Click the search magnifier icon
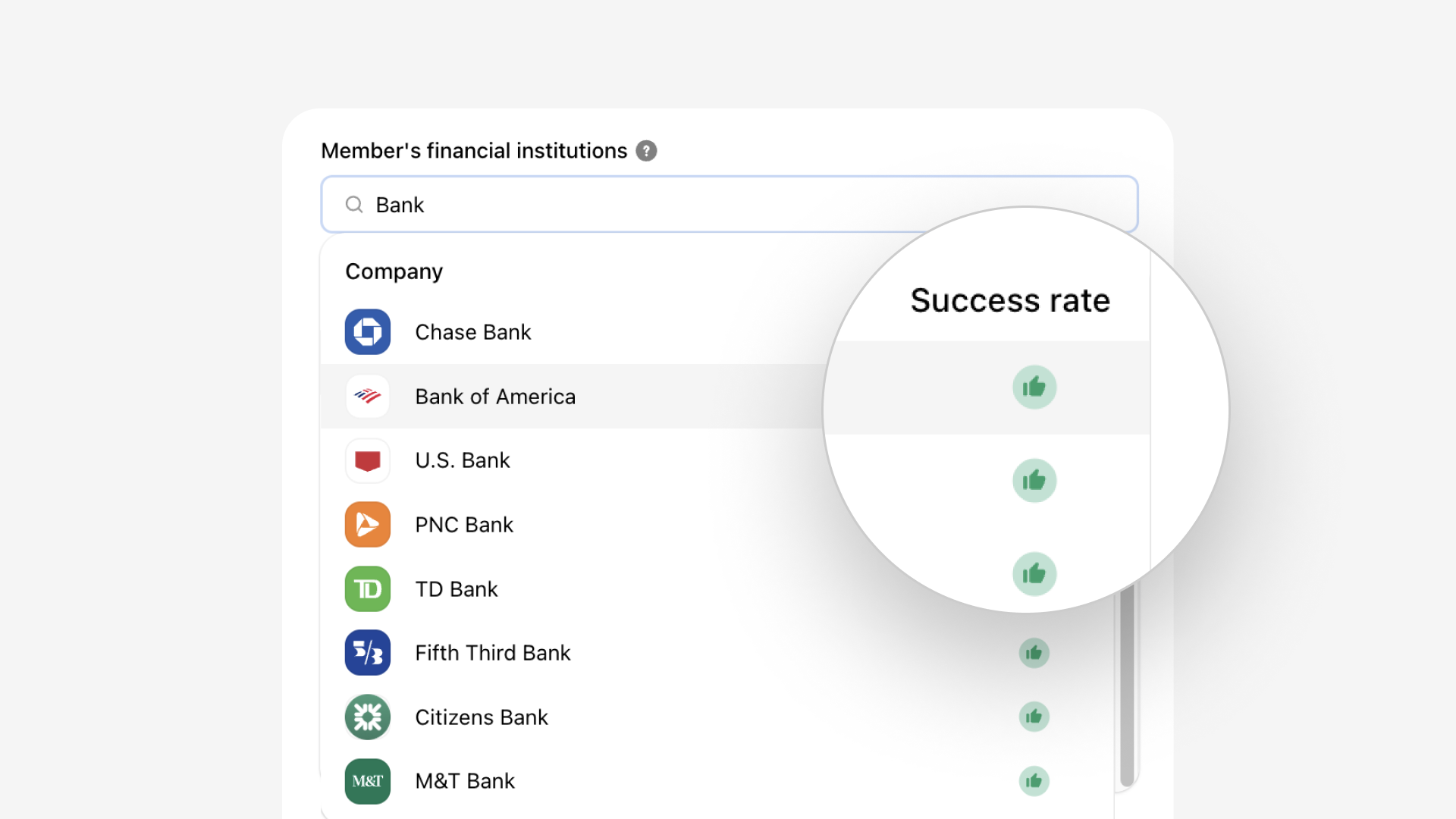The image size is (1456, 819). [354, 205]
